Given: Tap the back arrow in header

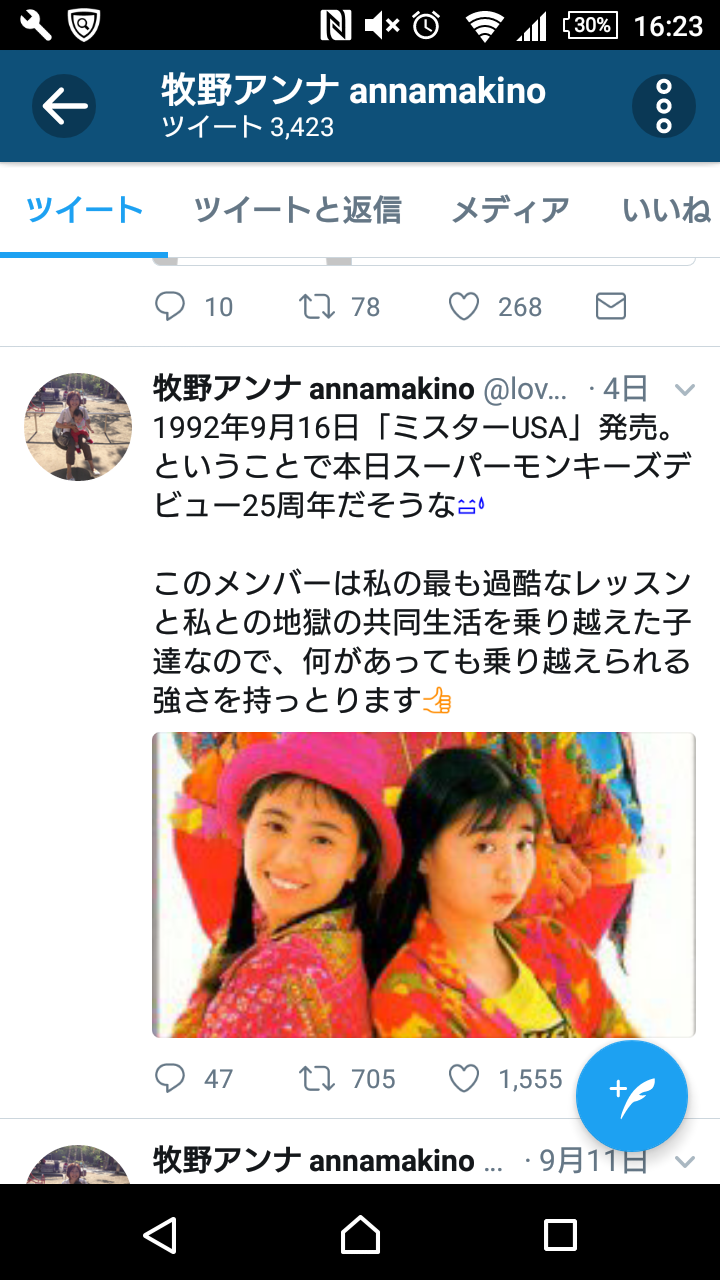Looking at the screenshot, I should [x=64, y=106].
